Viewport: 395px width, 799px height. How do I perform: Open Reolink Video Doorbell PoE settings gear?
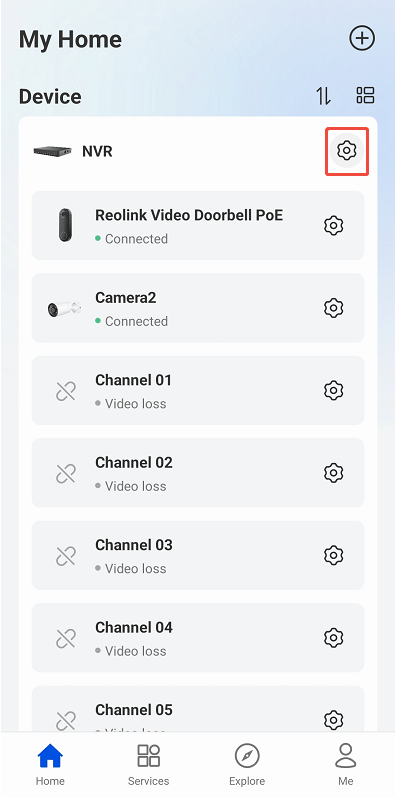pos(334,225)
